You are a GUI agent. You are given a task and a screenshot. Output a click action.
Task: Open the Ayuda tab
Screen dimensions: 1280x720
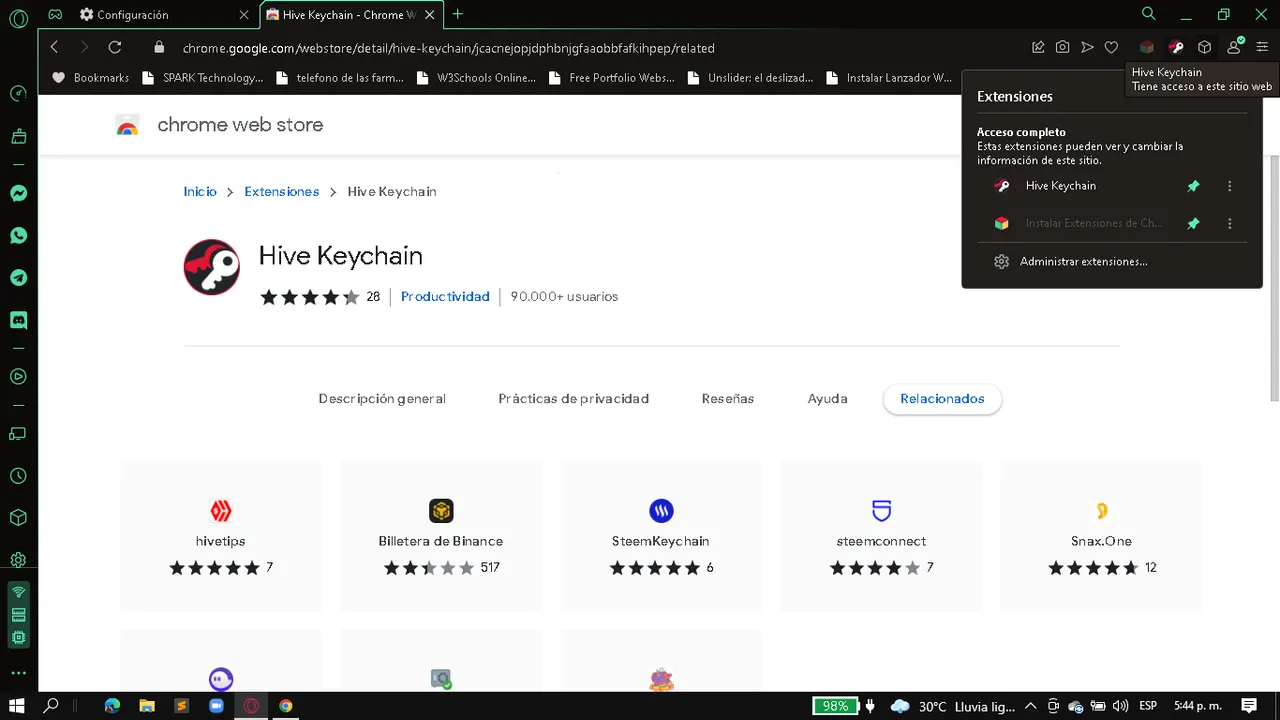click(828, 398)
